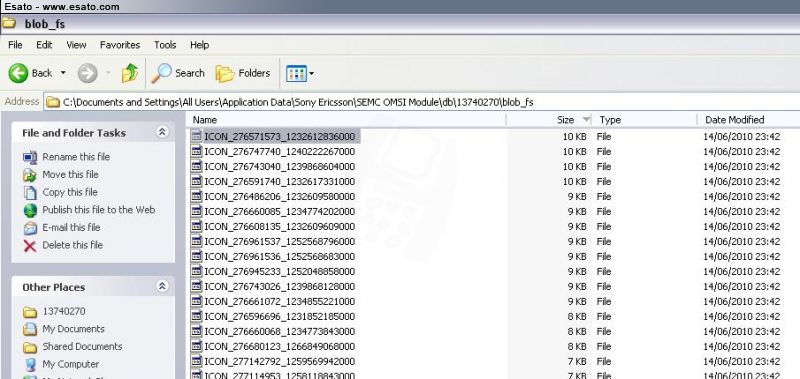The image size is (800, 379).
Task: Click file icon of ICON_276660068_1234773843000
Action: point(196,331)
